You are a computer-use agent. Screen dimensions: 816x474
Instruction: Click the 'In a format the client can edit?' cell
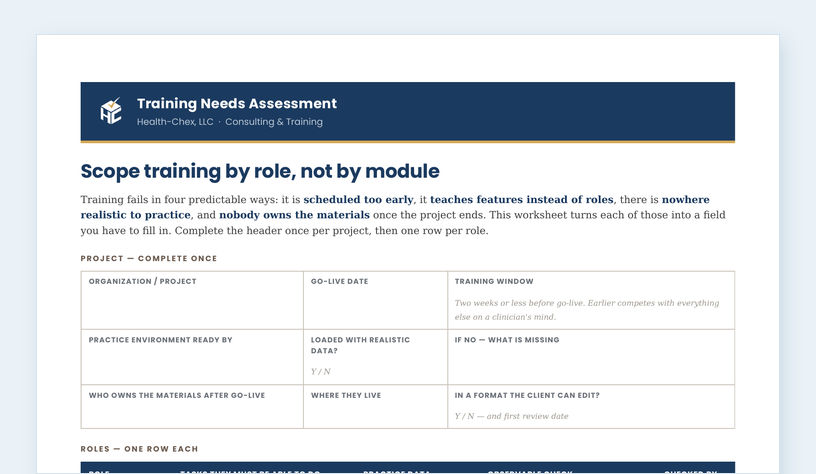pyautogui.click(x=591, y=407)
